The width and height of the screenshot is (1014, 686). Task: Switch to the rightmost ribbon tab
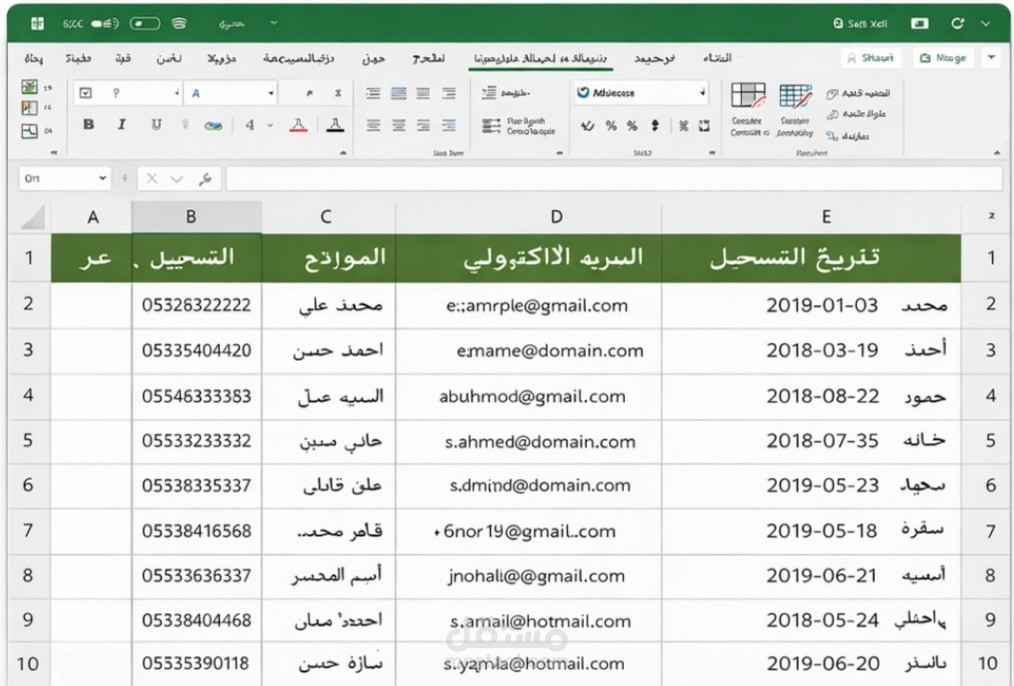point(717,58)
